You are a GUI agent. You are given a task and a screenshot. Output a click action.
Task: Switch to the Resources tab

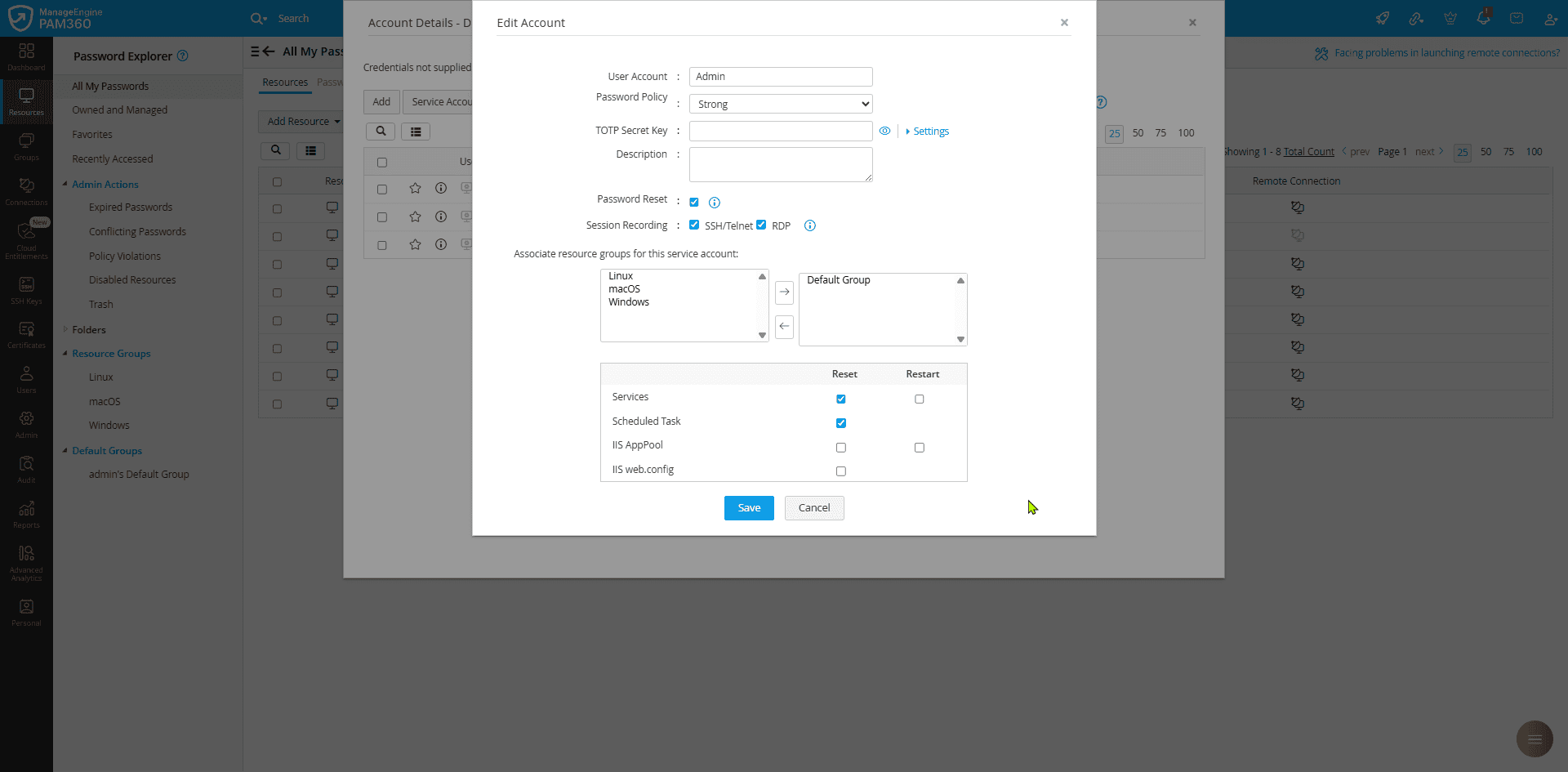point(285,82)
